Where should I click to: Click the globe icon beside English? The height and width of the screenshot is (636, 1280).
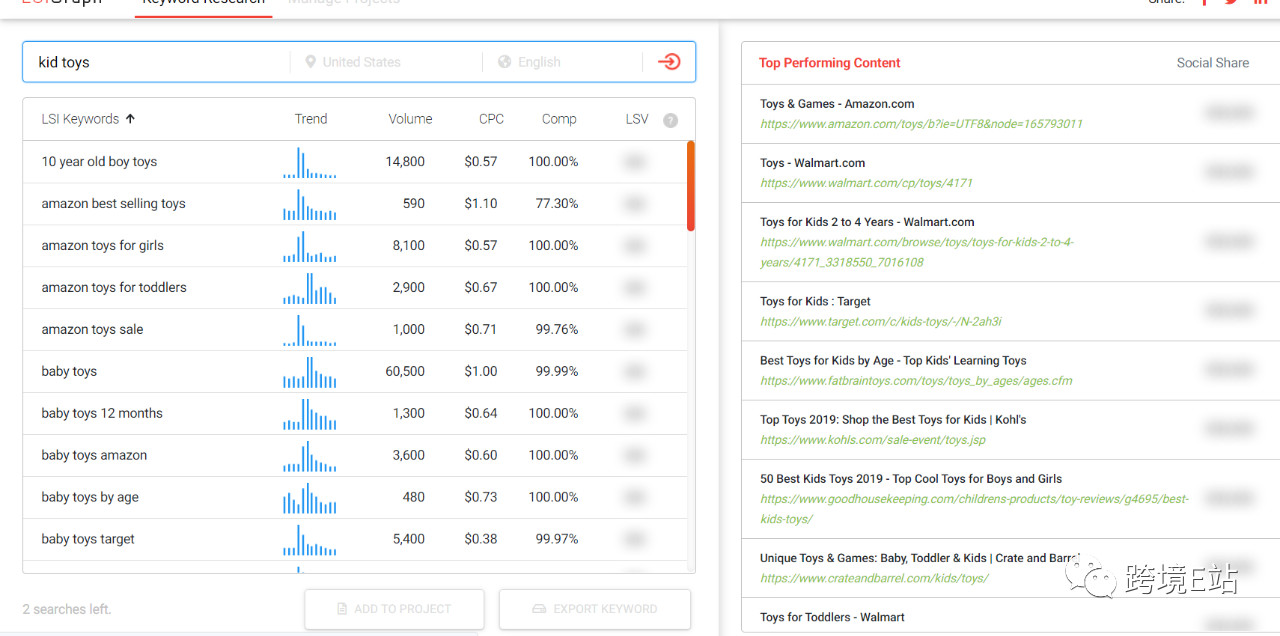pyautogui.click(x=505, y=62)
